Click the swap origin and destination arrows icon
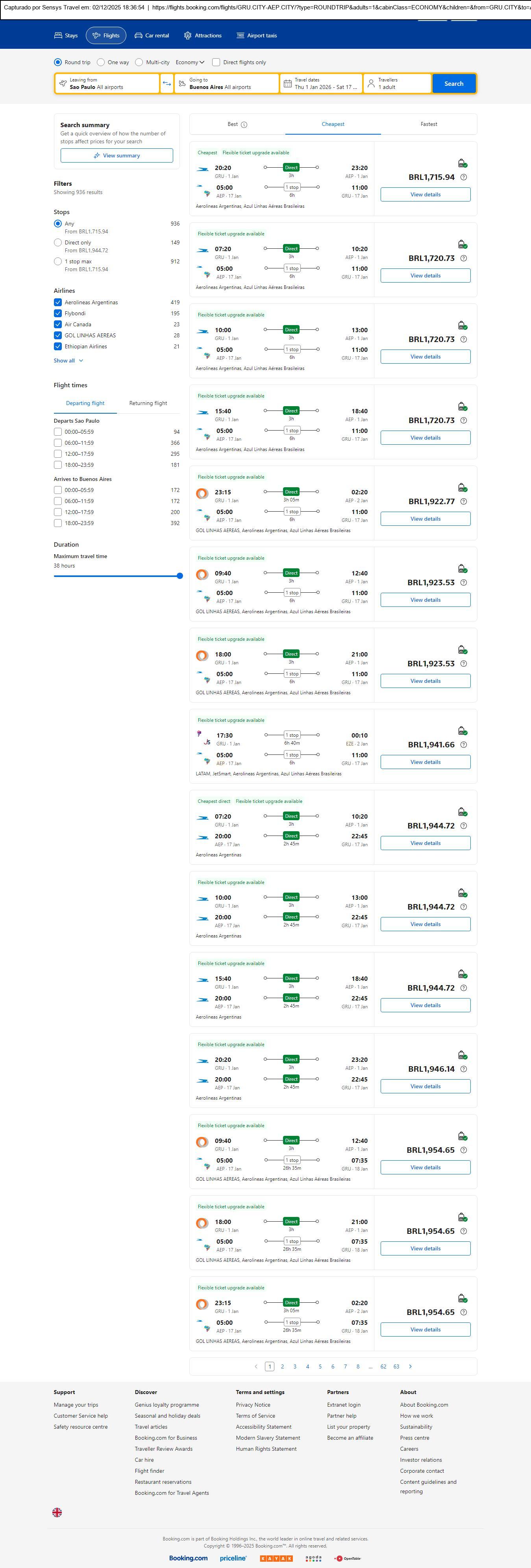The height and width of the screenshot is (1568, 531). click(166, 83)
